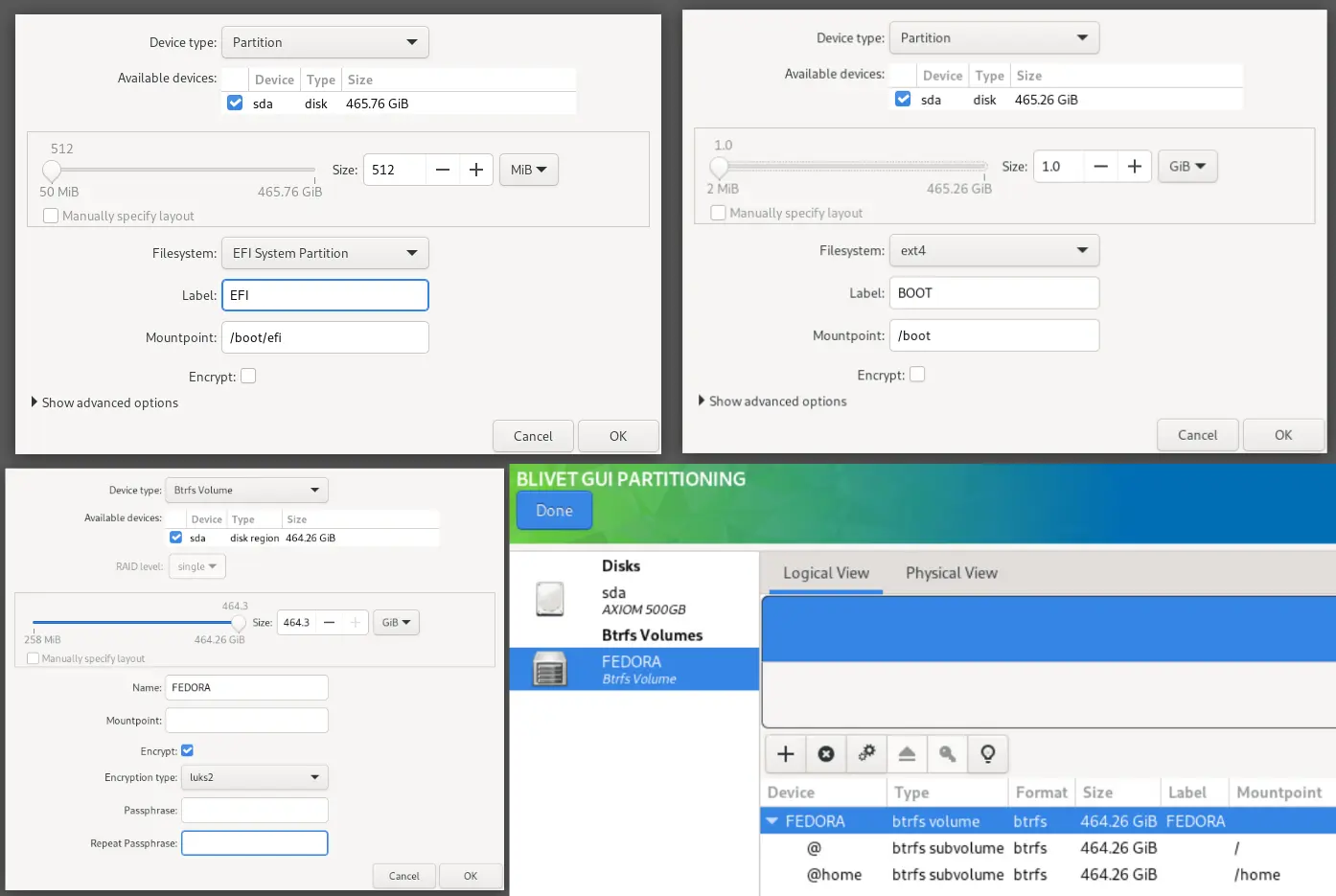Click OK in the Btrfs Volume dialog

[471, 876]
